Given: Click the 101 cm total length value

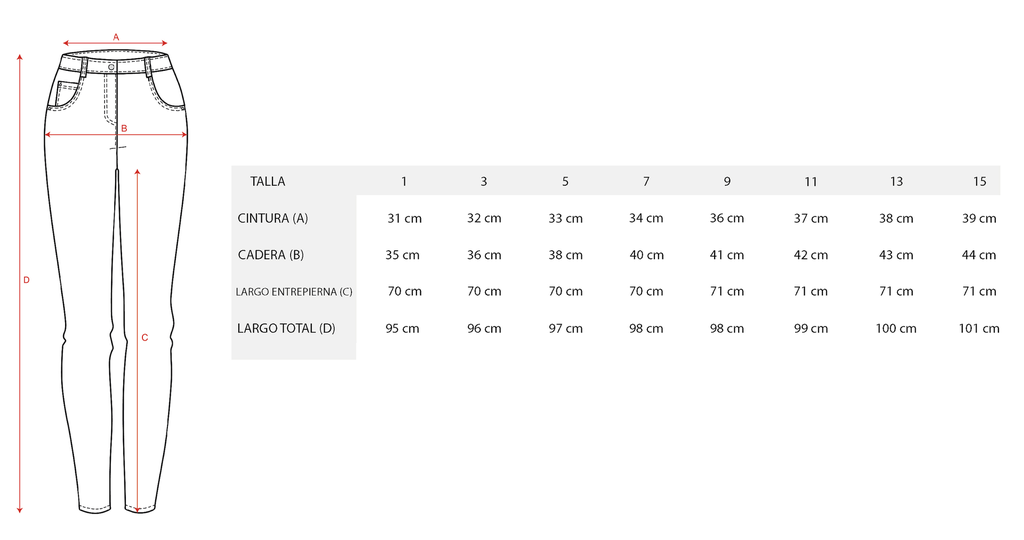Looking at the screenshot, I should coord(979,328).
